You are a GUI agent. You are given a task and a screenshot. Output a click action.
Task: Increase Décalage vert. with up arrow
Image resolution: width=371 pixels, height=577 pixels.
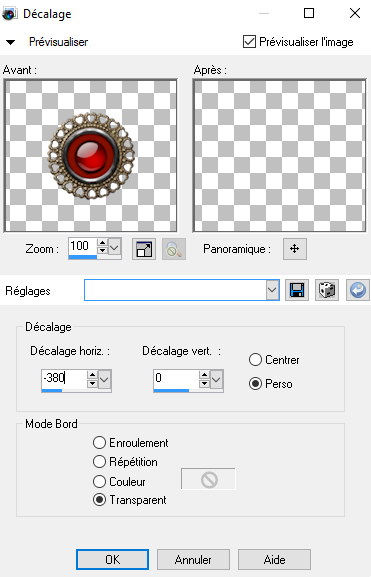204,375
